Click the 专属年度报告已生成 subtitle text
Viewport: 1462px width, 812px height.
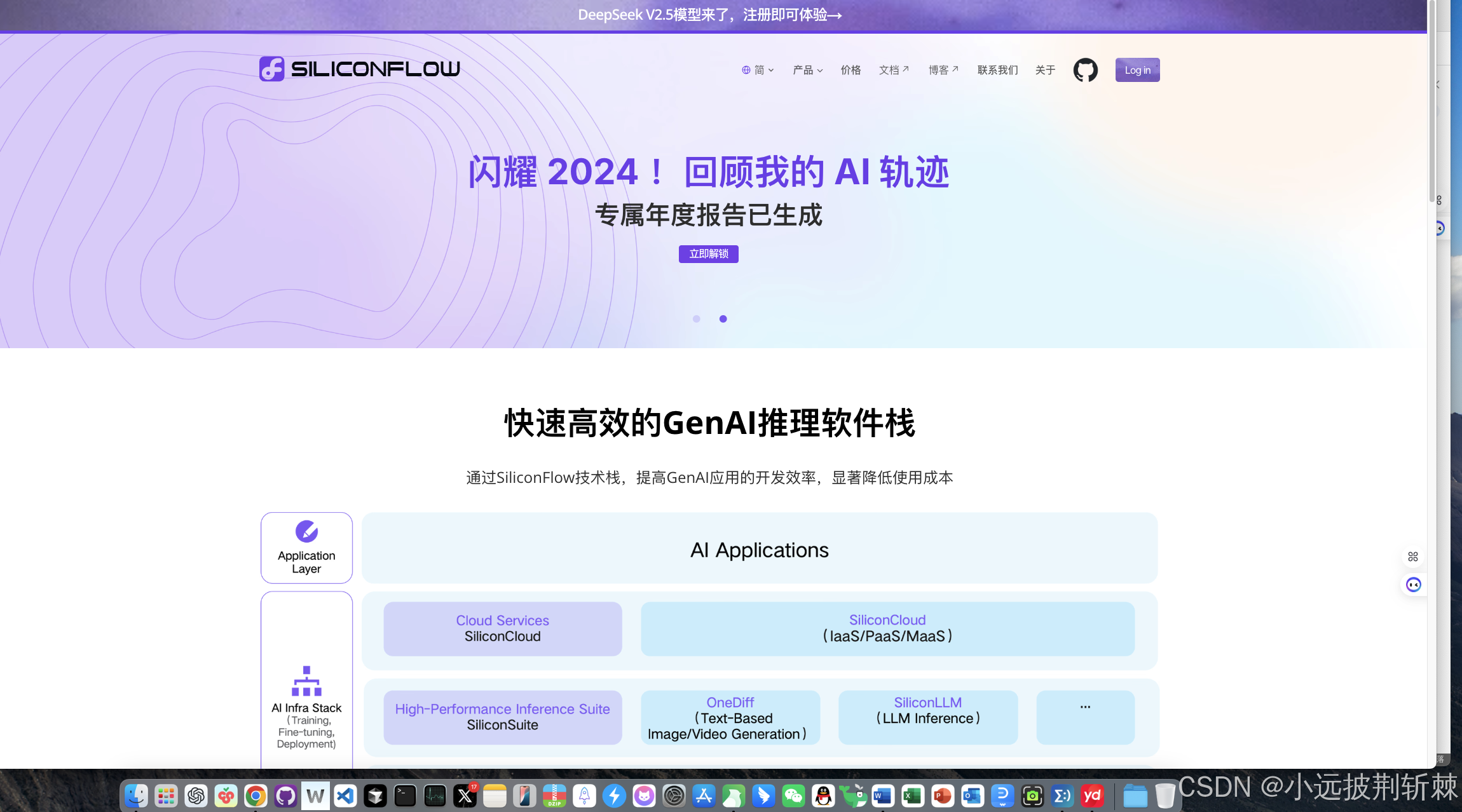tap(709, 215)
